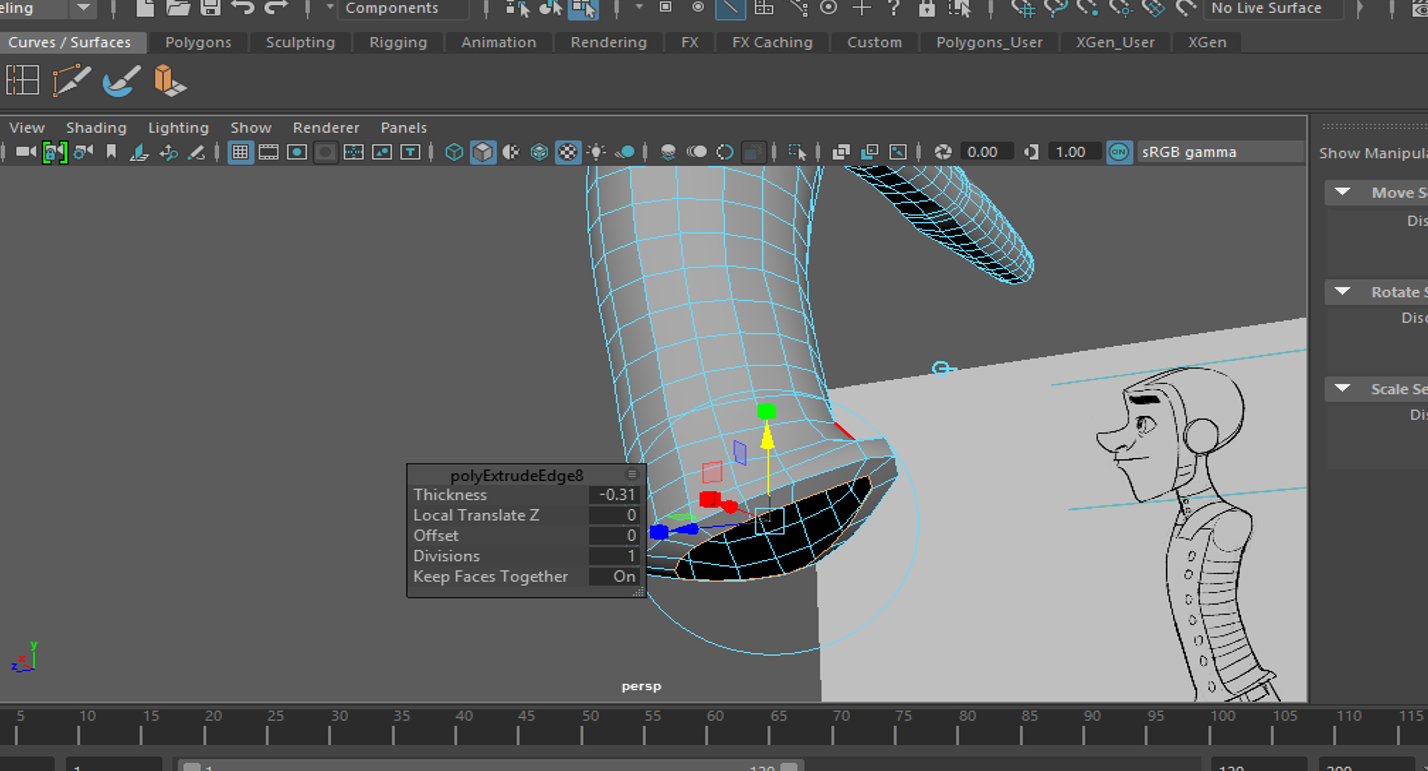Click the Save Scene icon
The height and width of the screenshot is (771, 1428).
pyautogui.click(x=210, y=8)
